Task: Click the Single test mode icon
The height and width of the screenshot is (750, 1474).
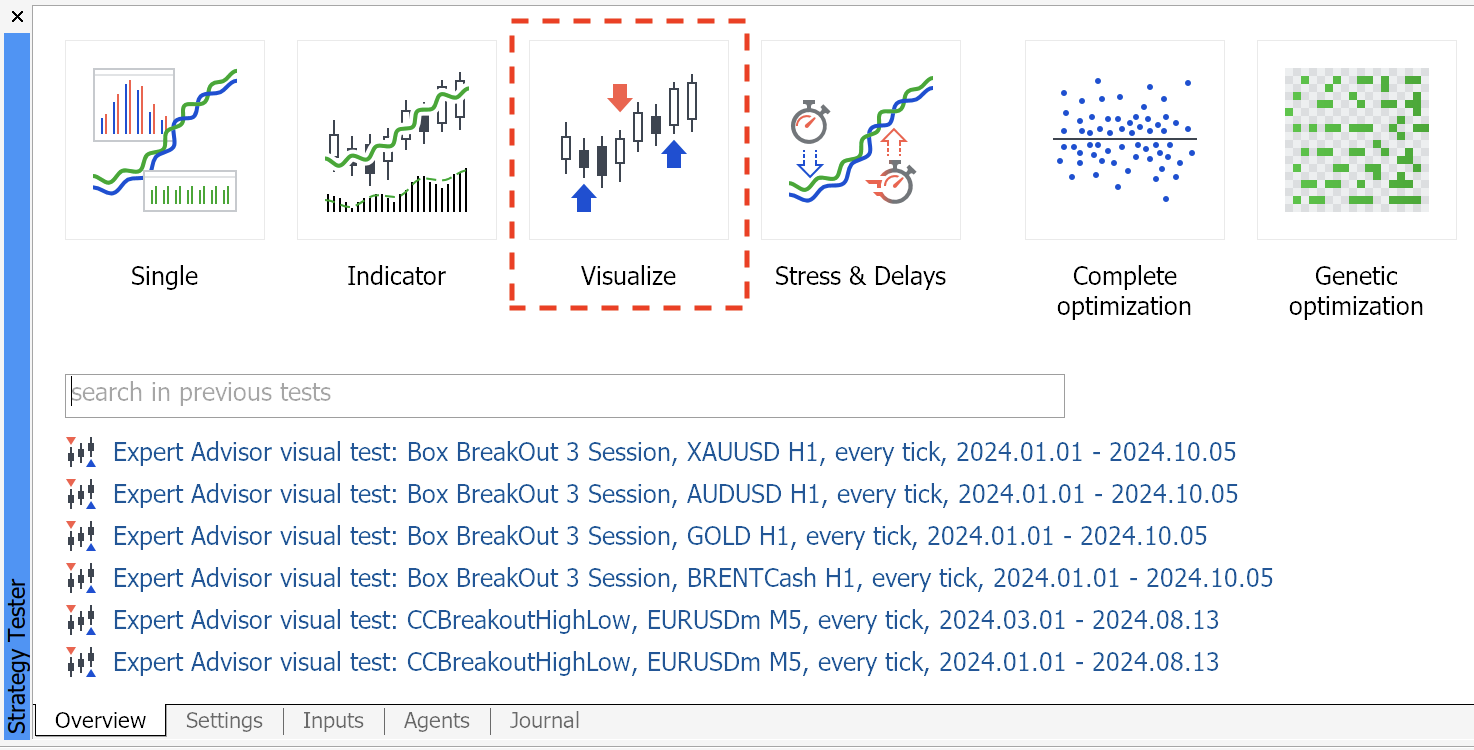Action: 165,140
